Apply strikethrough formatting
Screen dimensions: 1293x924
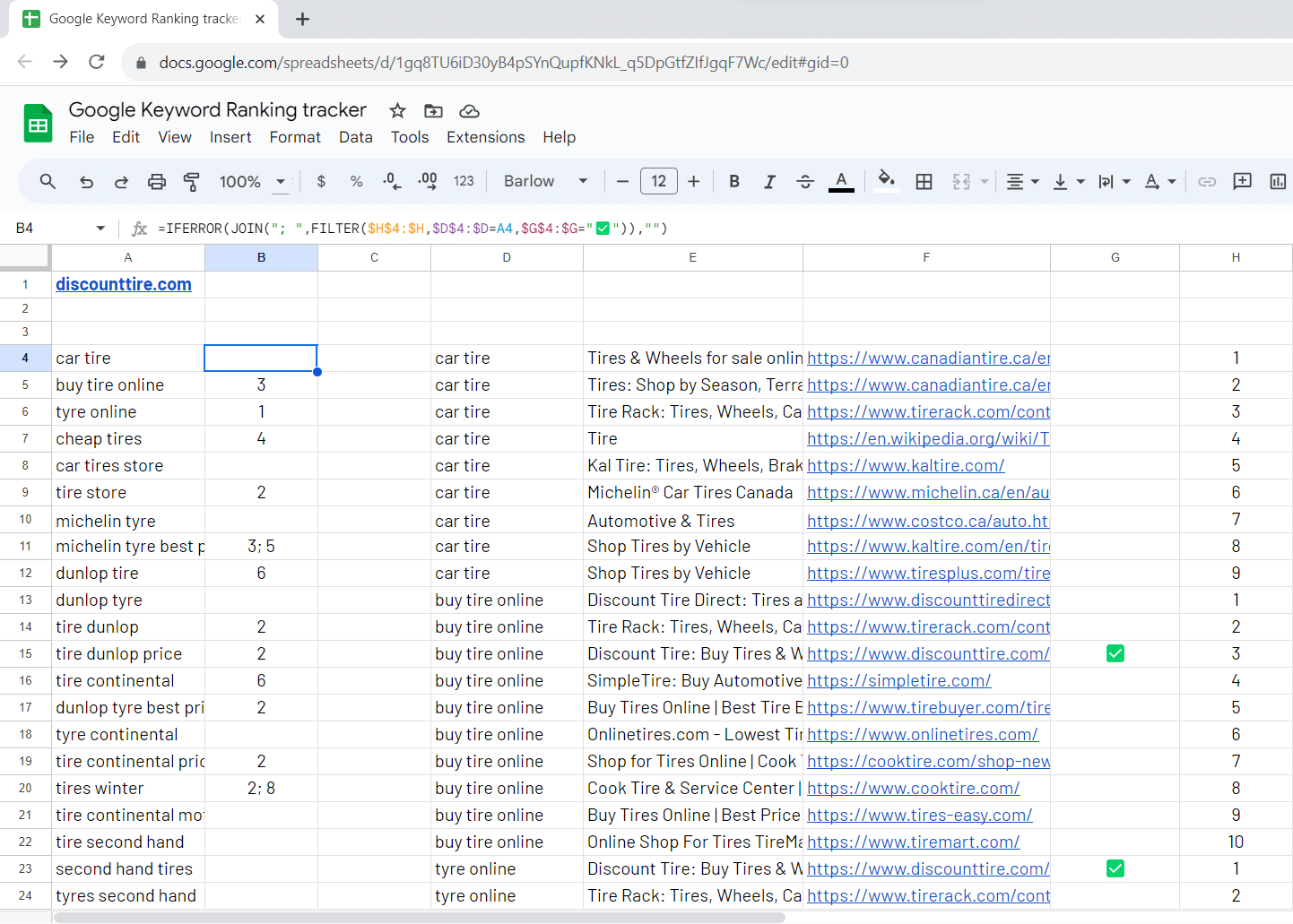[x=804, y=182]
